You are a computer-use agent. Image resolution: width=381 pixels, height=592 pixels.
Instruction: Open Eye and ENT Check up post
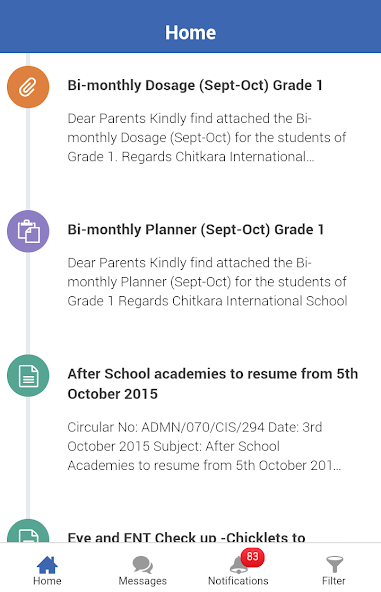186,537
